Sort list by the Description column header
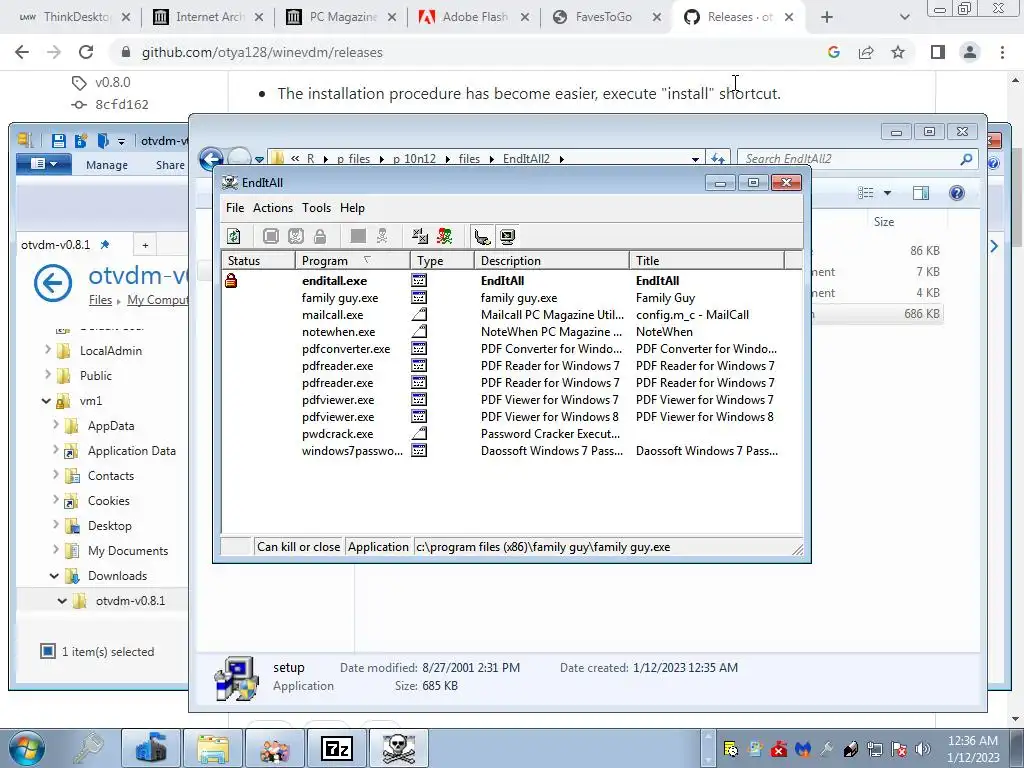This screenshot has height=768, width=1024. click(552, 261)
